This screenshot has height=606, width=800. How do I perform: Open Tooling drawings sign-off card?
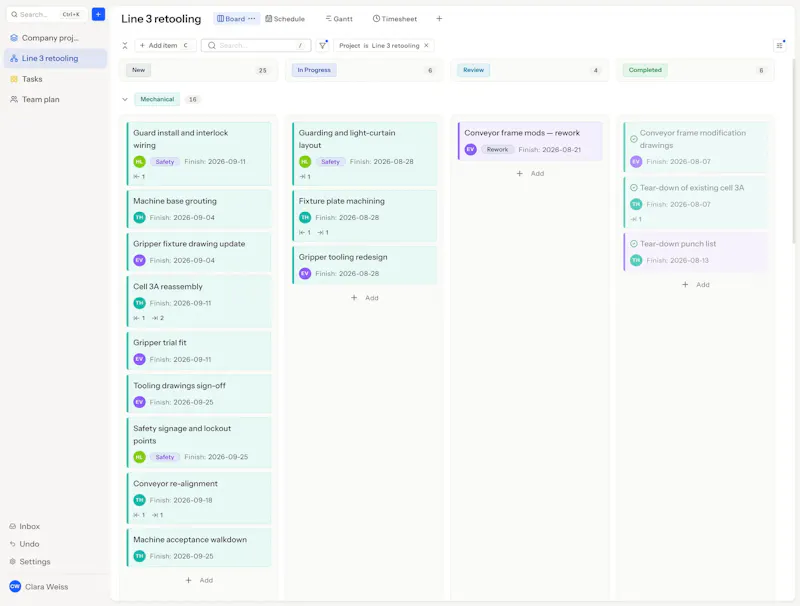point(199,394)
